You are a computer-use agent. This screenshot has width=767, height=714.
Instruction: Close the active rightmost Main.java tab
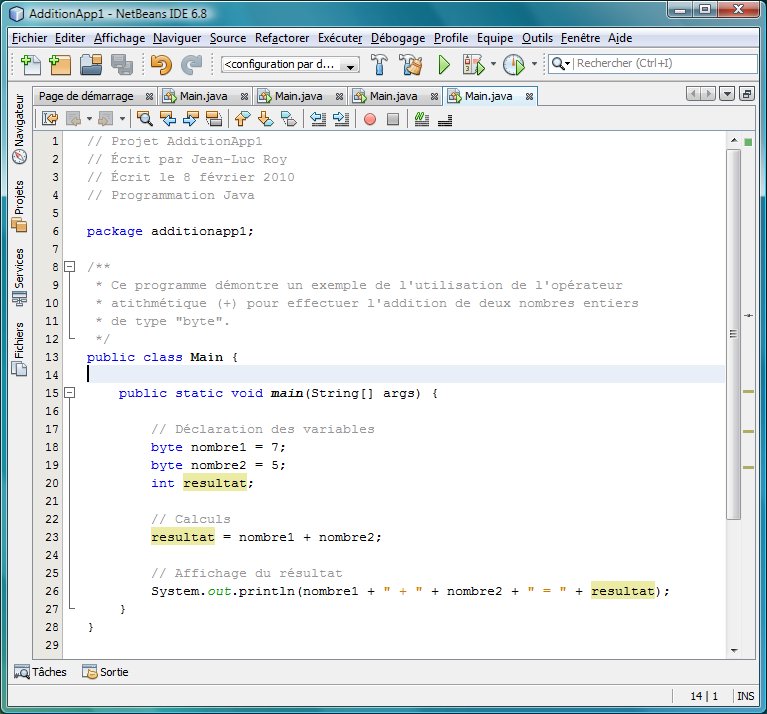[529, 97]
